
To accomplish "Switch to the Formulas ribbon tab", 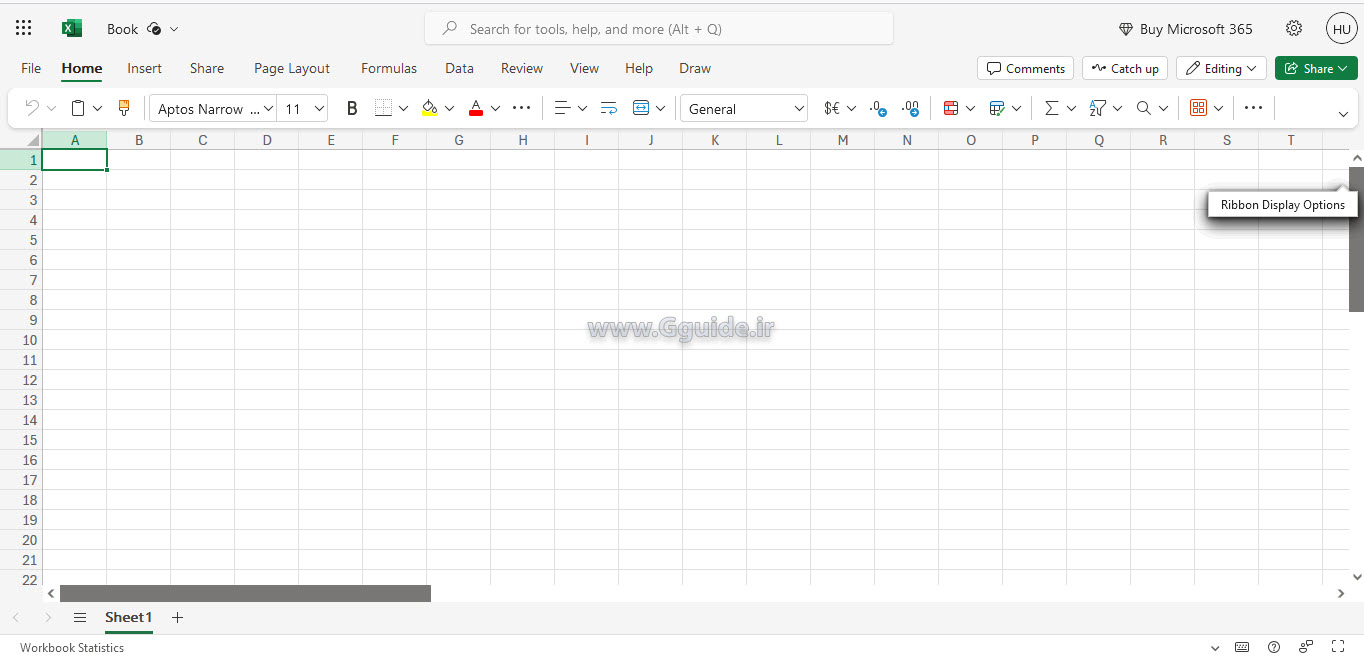I will [x=389, y=68].
